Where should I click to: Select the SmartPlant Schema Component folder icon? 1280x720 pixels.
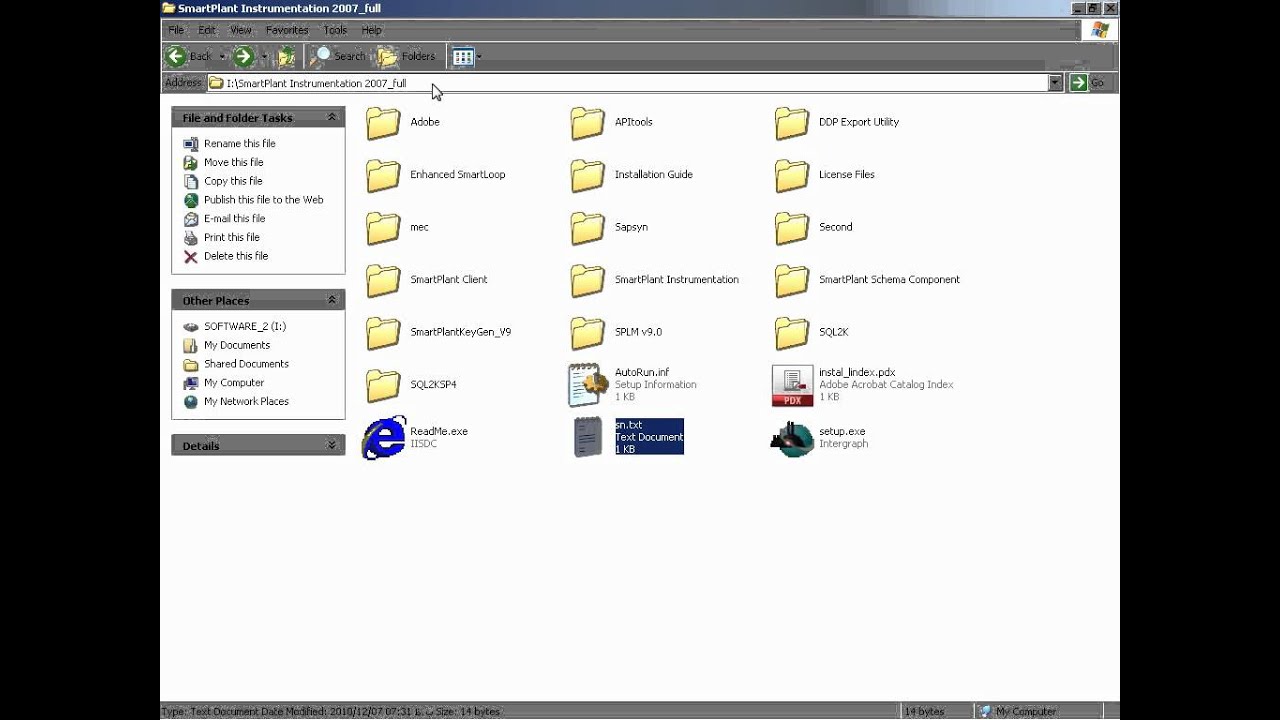792,280
